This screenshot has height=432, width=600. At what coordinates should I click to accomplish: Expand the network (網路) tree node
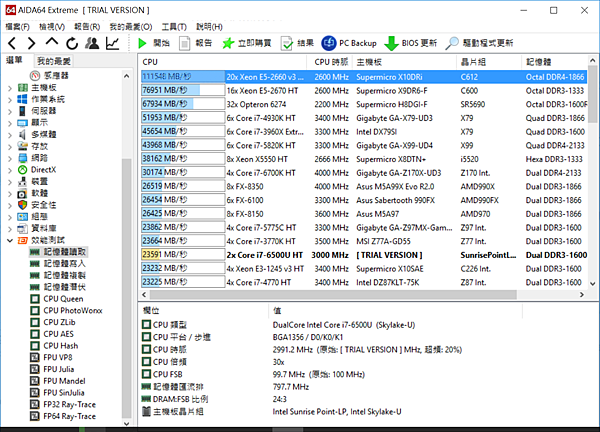[10, 158]
